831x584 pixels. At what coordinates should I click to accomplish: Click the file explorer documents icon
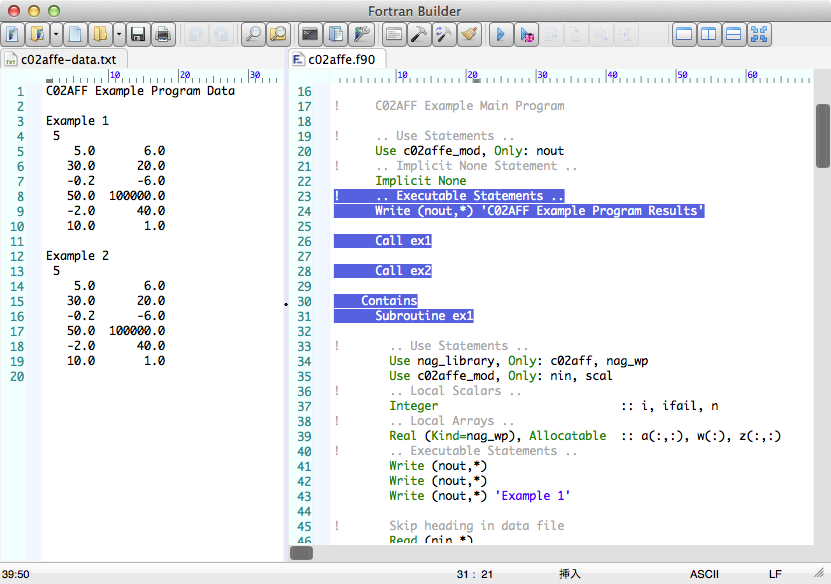coord(335,35)
